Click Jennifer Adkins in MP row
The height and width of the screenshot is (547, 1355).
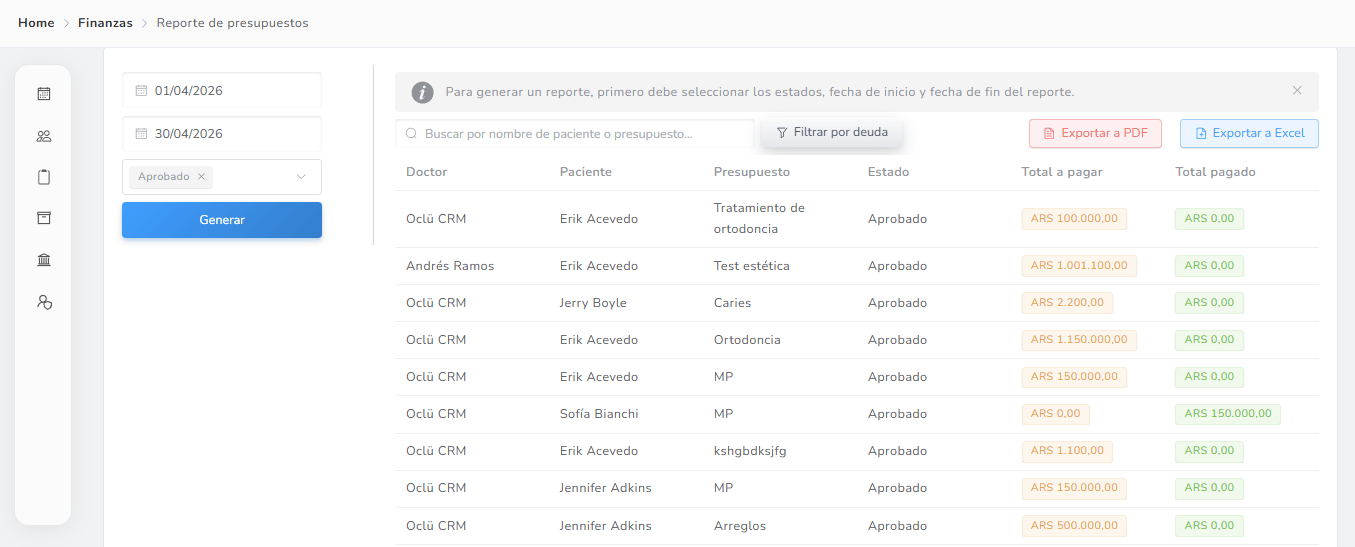pos(606,488)
